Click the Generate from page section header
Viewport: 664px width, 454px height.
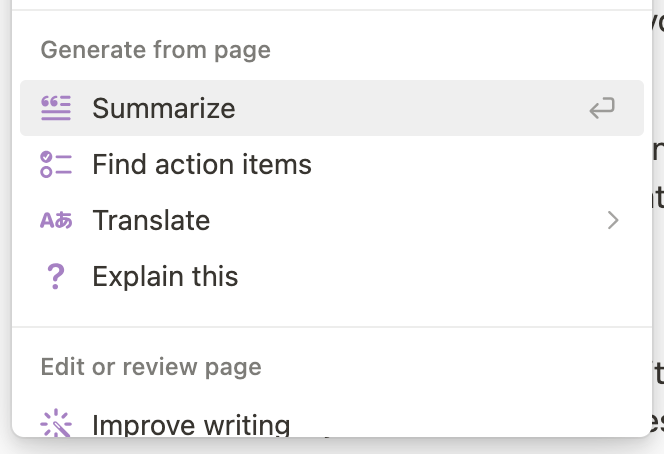[x=155, y=50]
